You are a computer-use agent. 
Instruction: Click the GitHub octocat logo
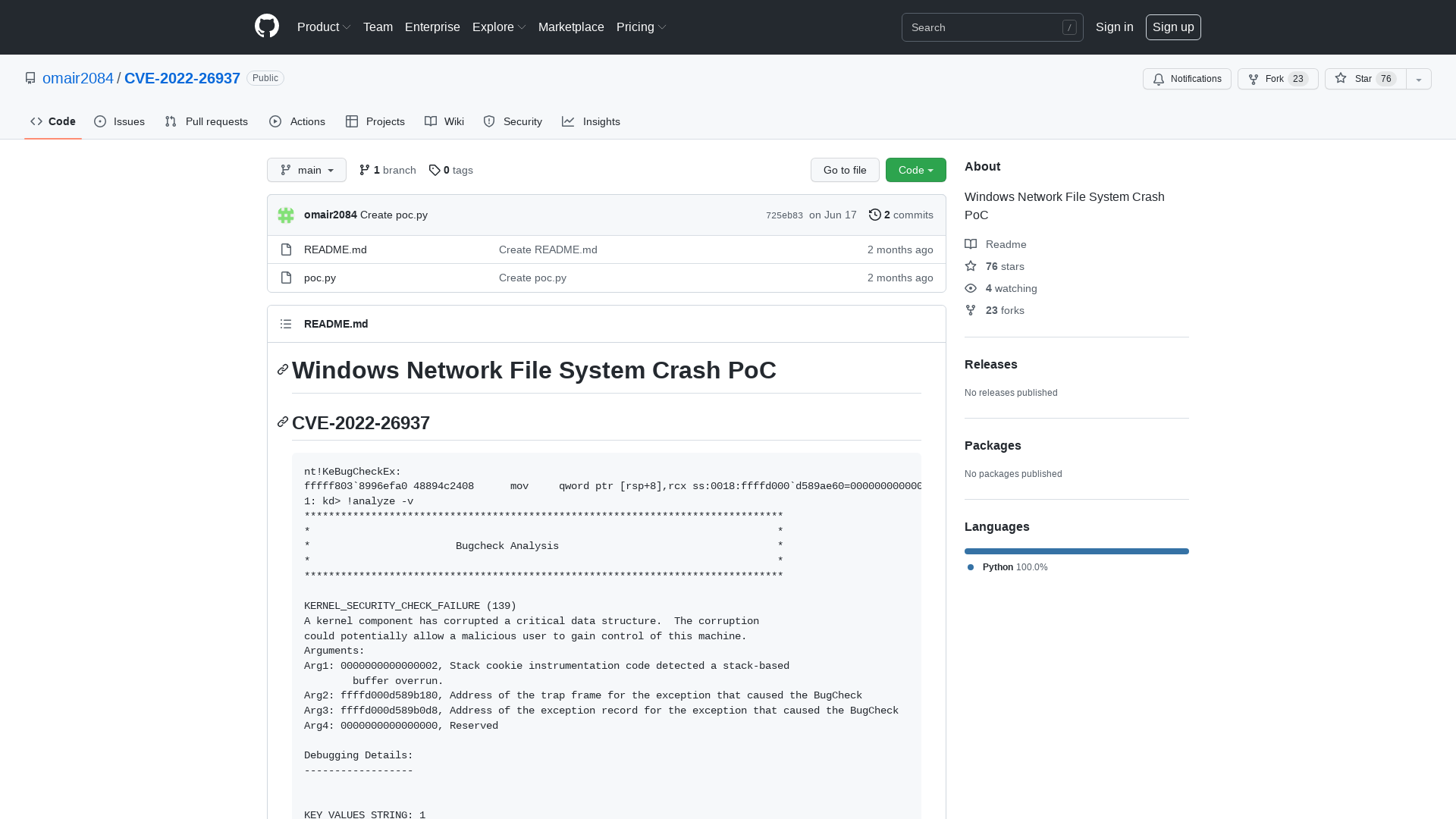click(x=267, y=27)
